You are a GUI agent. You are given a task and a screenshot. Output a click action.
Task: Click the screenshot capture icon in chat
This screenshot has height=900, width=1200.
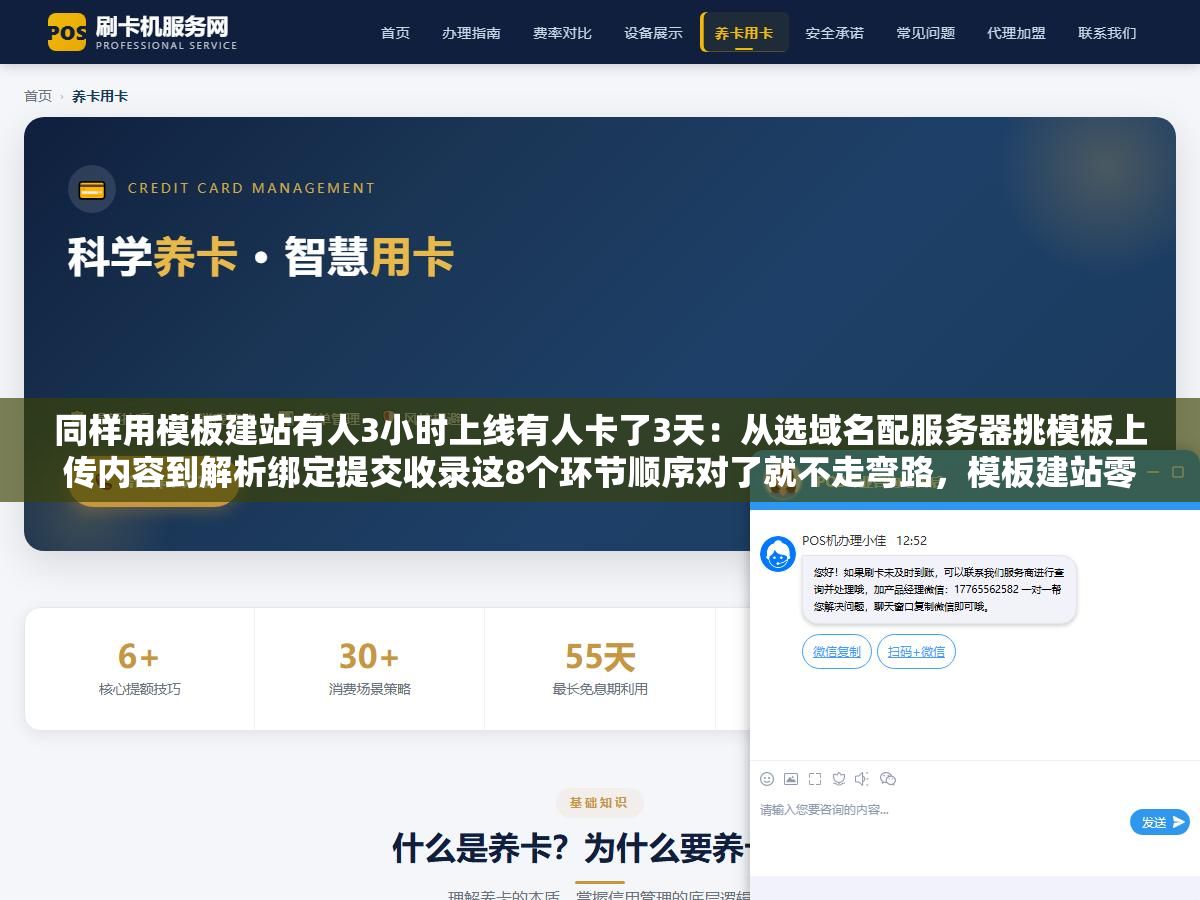point(815,779)
